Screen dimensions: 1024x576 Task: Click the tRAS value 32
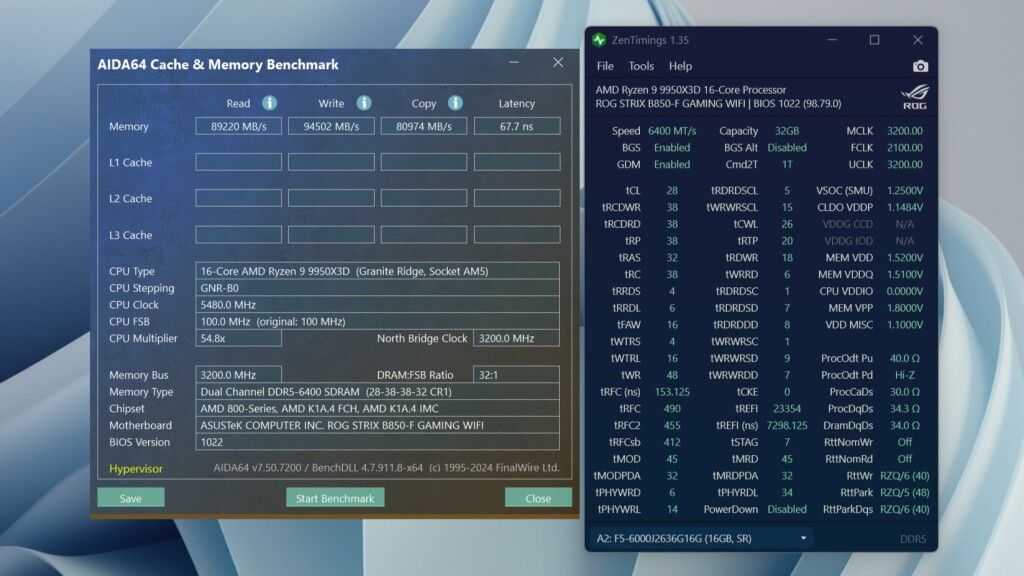[672, 258]
